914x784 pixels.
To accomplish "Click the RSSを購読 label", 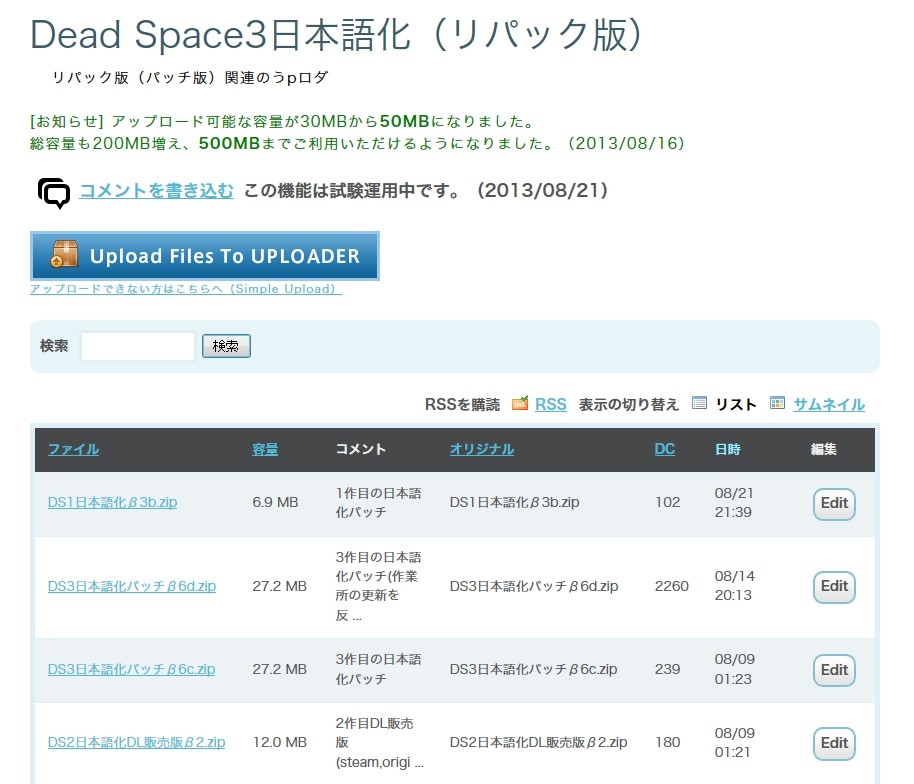I will (x=462, y=405).
